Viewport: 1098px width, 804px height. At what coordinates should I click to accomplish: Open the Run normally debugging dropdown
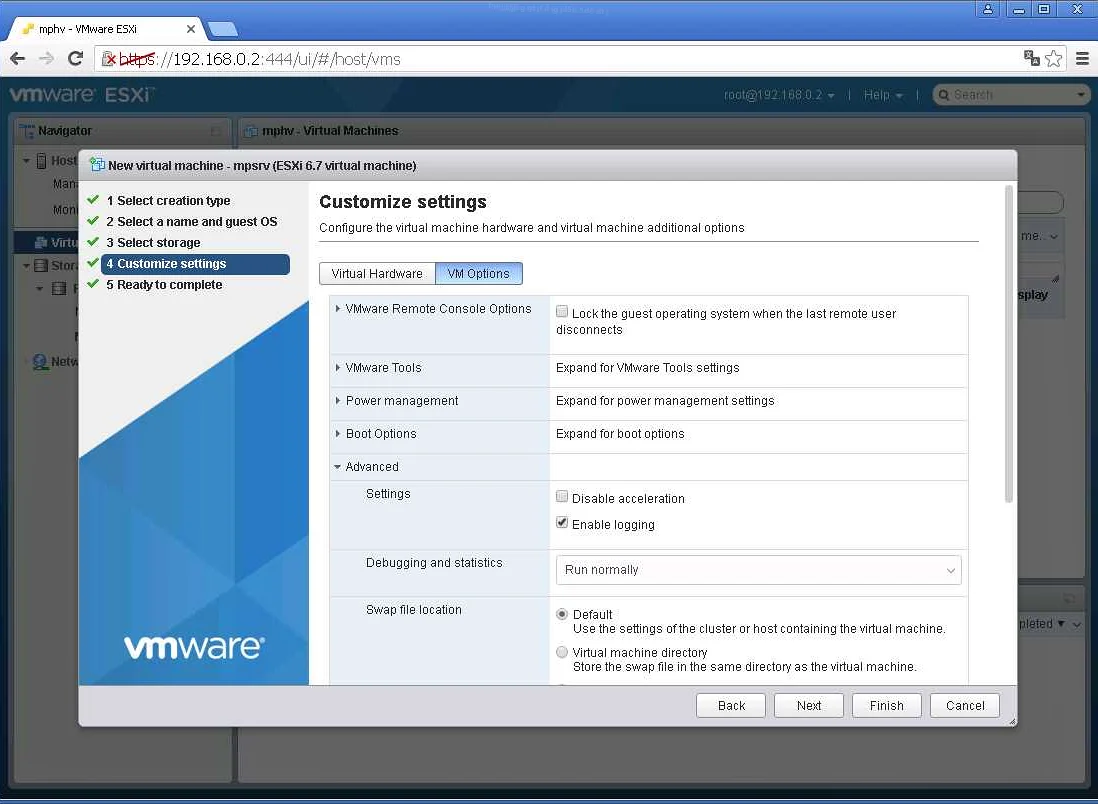[x=757, y=570]
